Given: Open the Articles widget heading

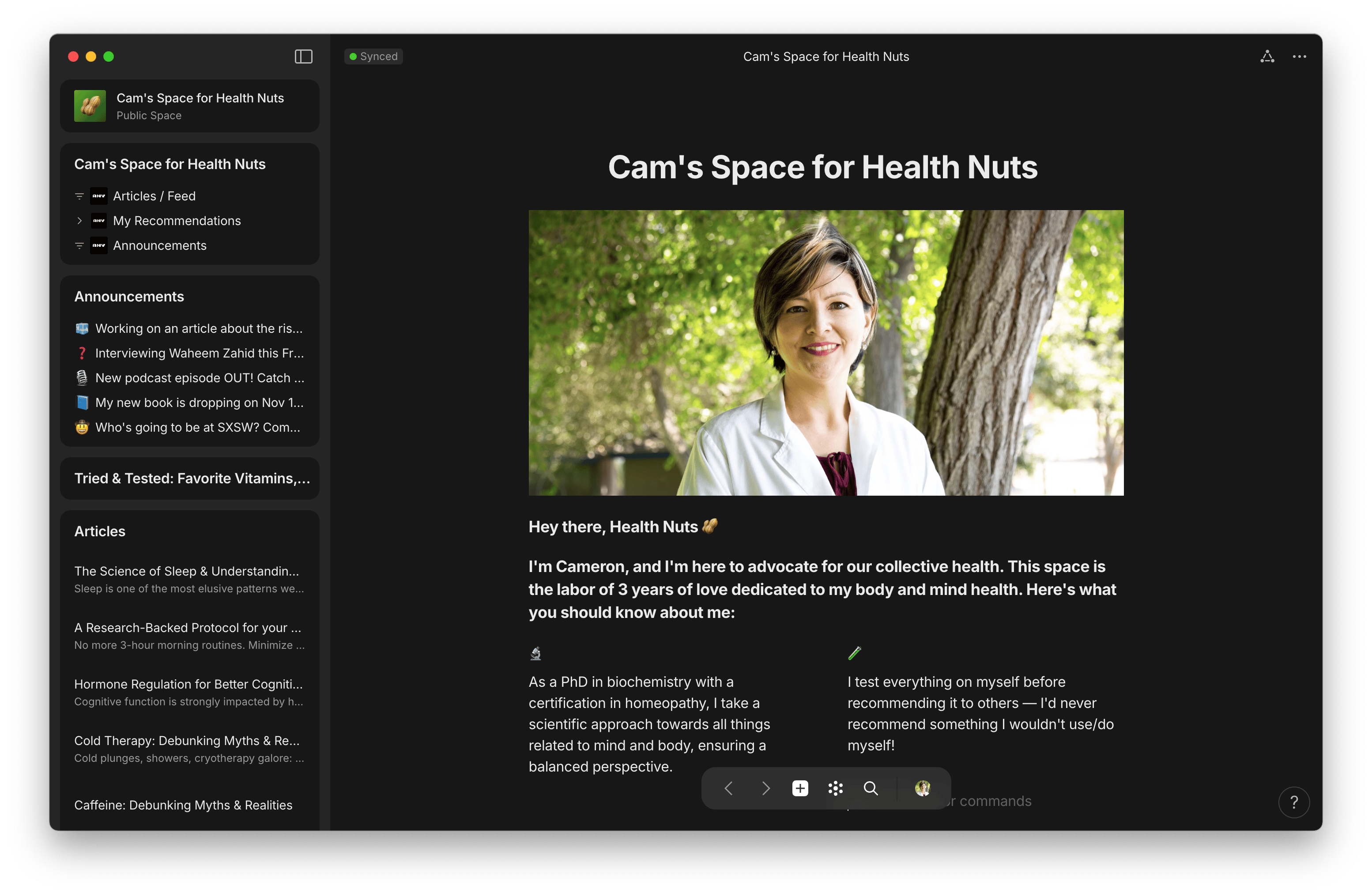Looking at the screenshot, I should click(100, 531).
